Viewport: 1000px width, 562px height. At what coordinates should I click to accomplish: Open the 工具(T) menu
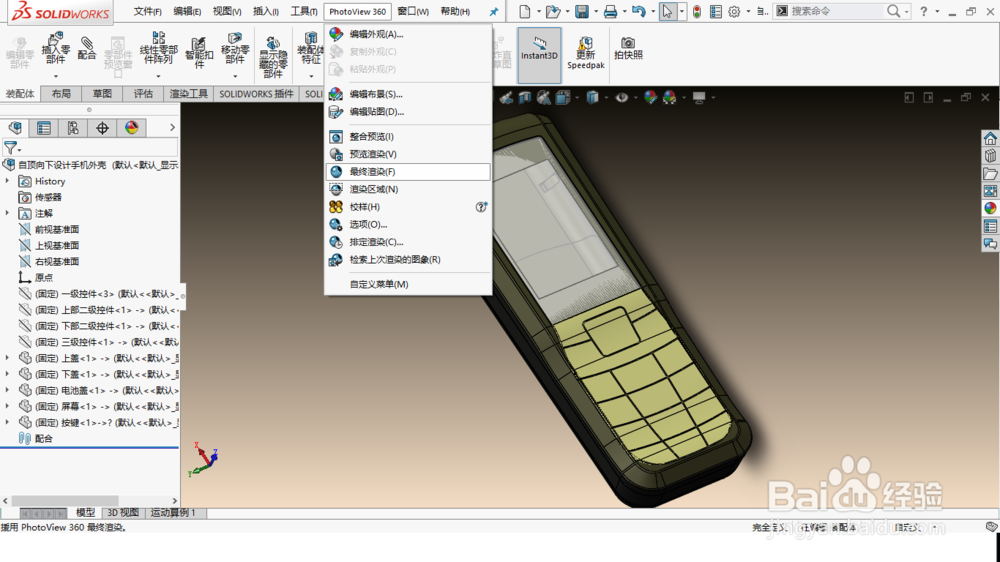tap(304, 11)
